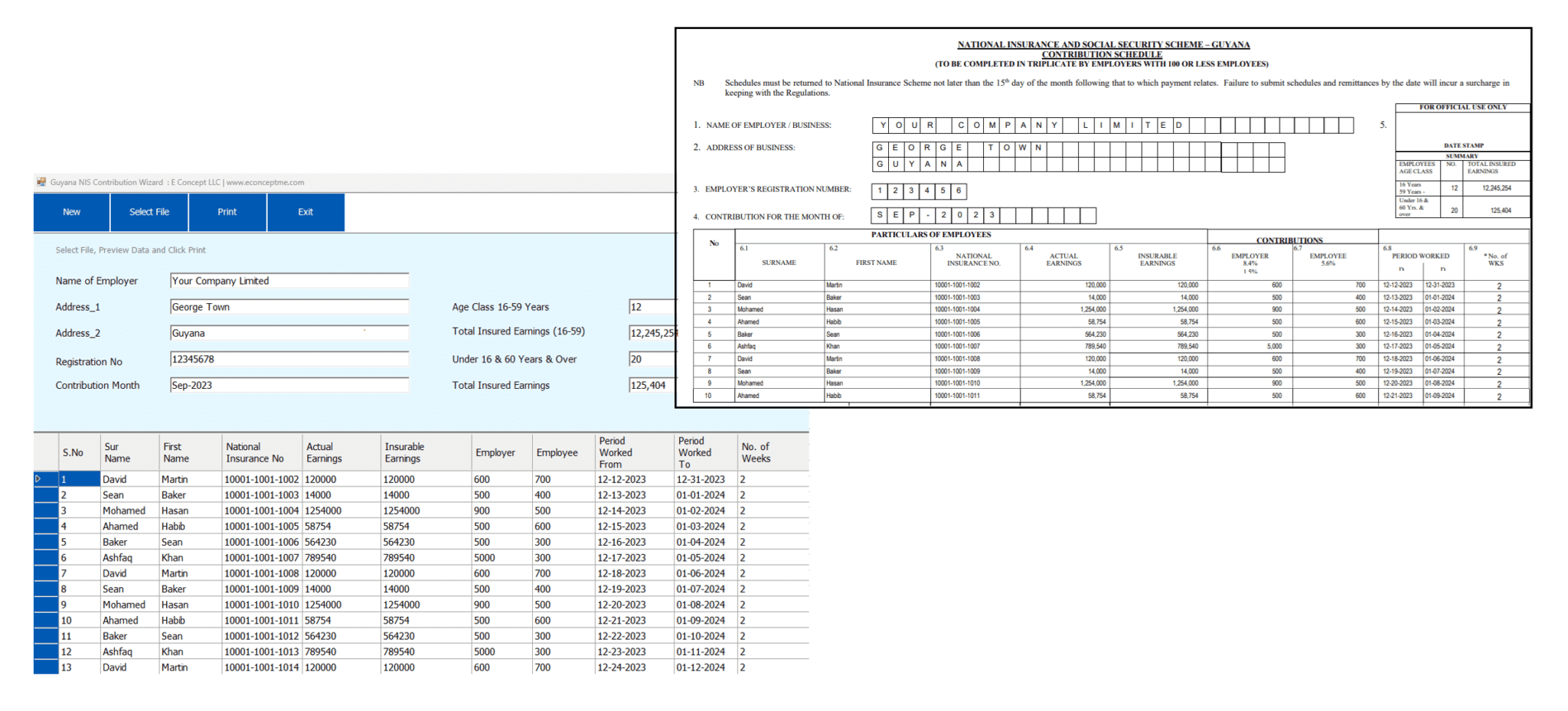
Task: Click surname Ashfaq in row 12
Action: coord(129,652)
